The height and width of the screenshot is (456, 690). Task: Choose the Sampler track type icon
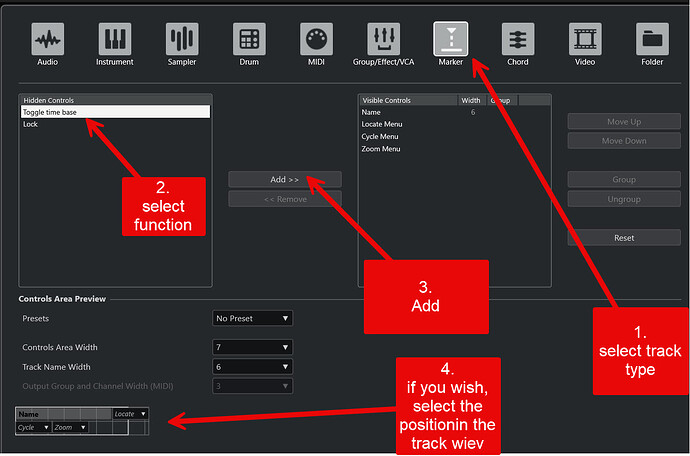(x=182, y=39)
